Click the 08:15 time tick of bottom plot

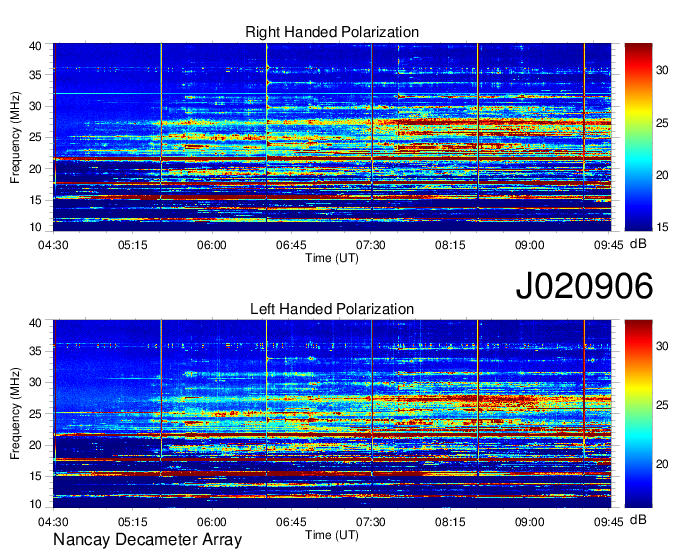450,522
